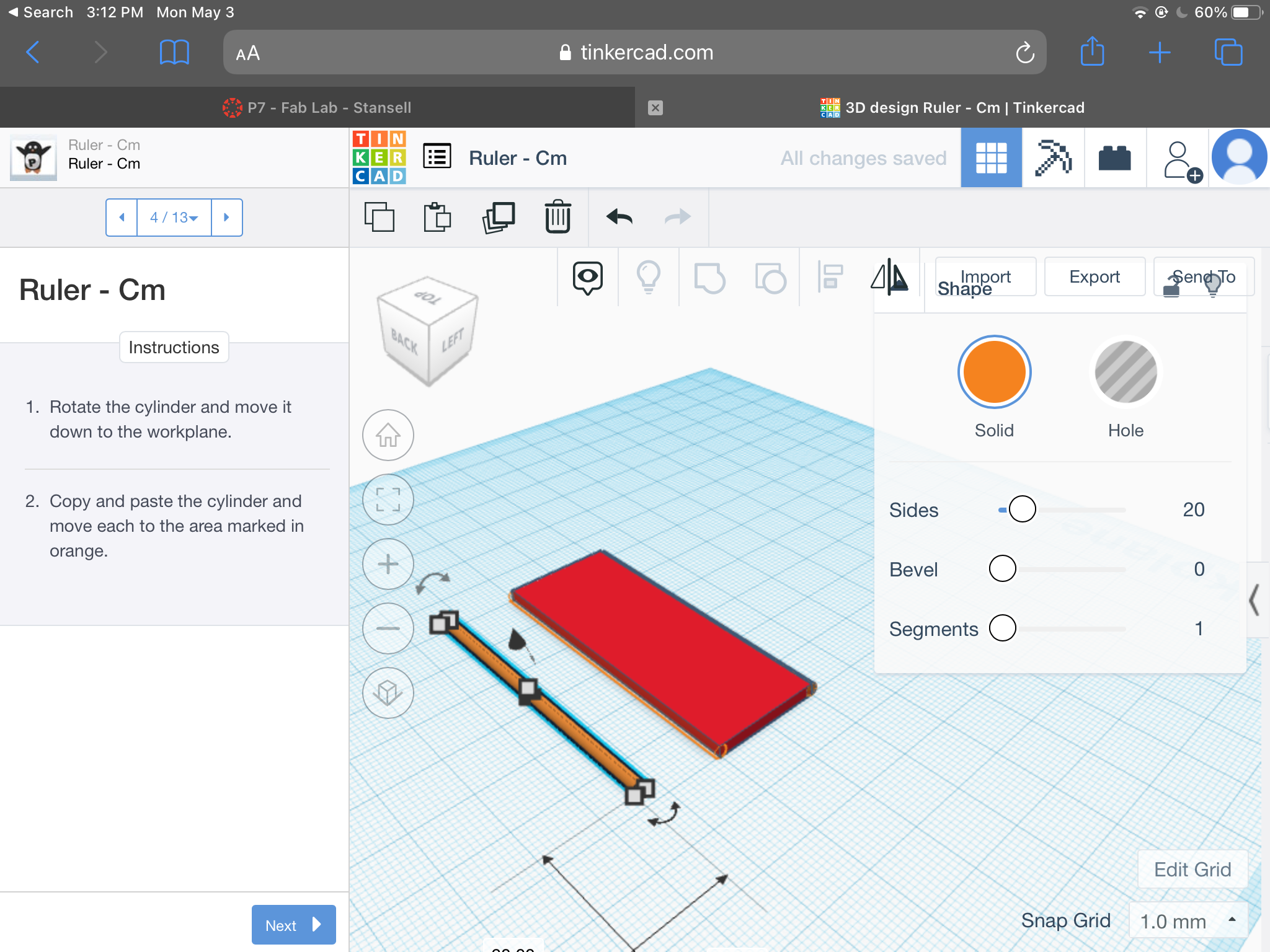Click the Edit Grid button
Screen dimensions: 1270x952
click(1192, 870)
